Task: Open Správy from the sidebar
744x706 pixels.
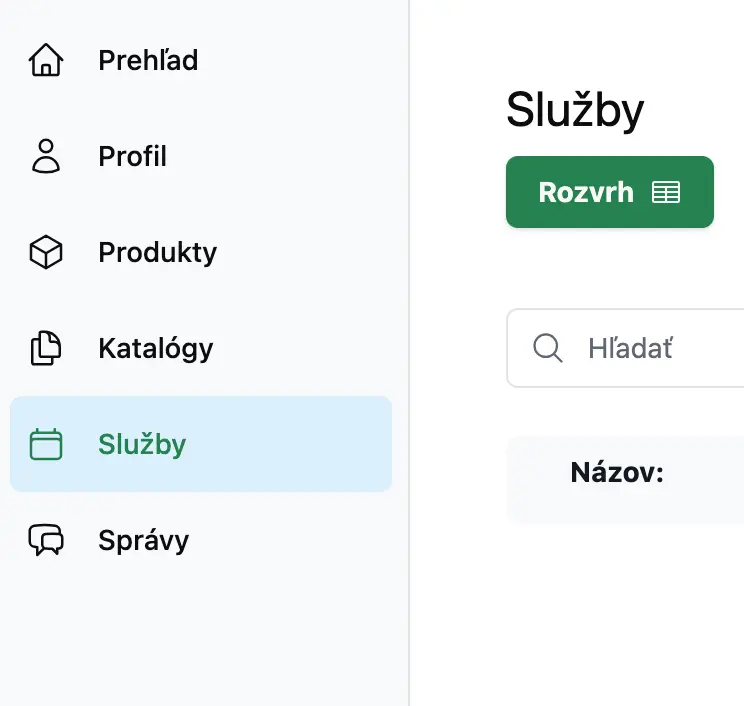Action: [x=143, y=540]
